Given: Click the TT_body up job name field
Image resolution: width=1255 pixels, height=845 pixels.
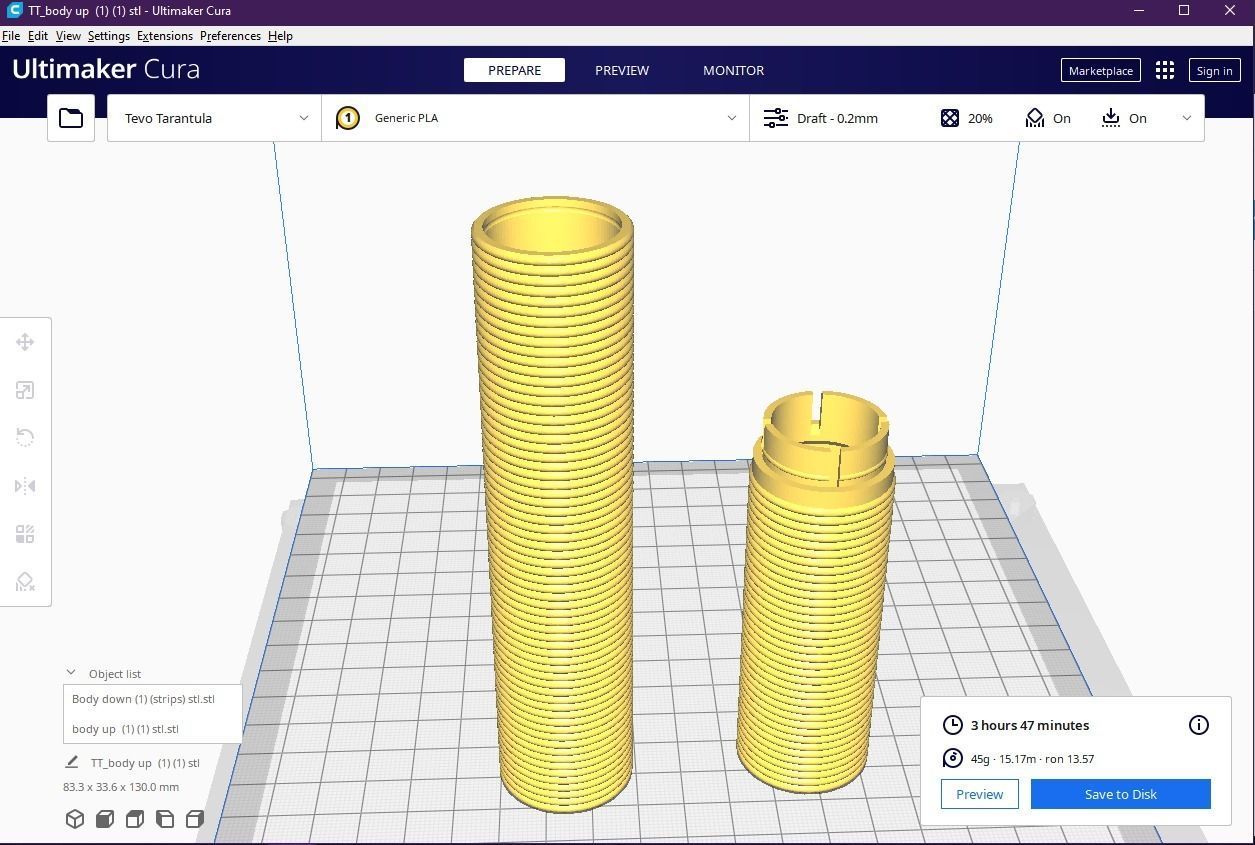Looking at the screenshot, I should tap(145, 763).
